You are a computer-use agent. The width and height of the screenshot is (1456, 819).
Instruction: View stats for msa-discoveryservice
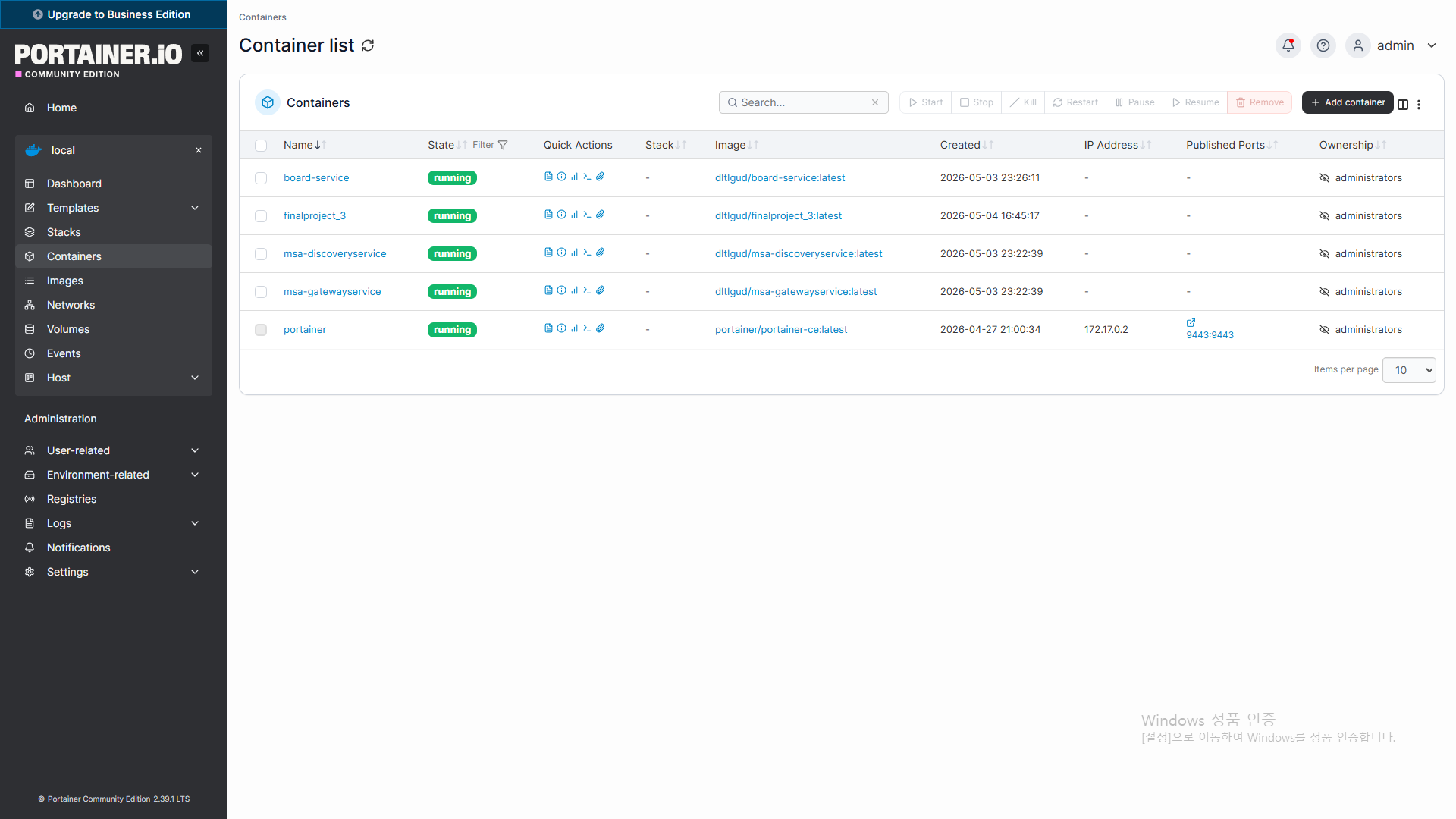pyautogui.click(x=574, y=253)
